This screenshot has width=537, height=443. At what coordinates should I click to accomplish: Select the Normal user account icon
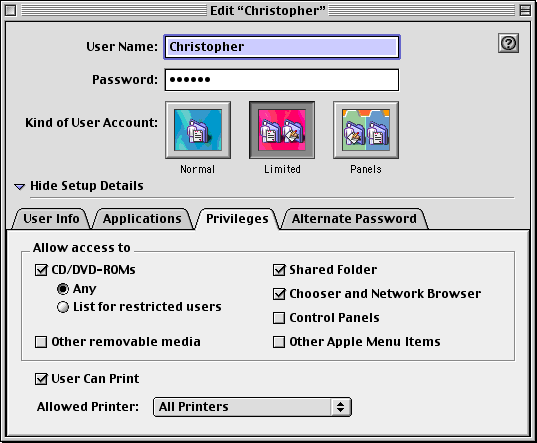pyautogui.click(x=198, y=130)
